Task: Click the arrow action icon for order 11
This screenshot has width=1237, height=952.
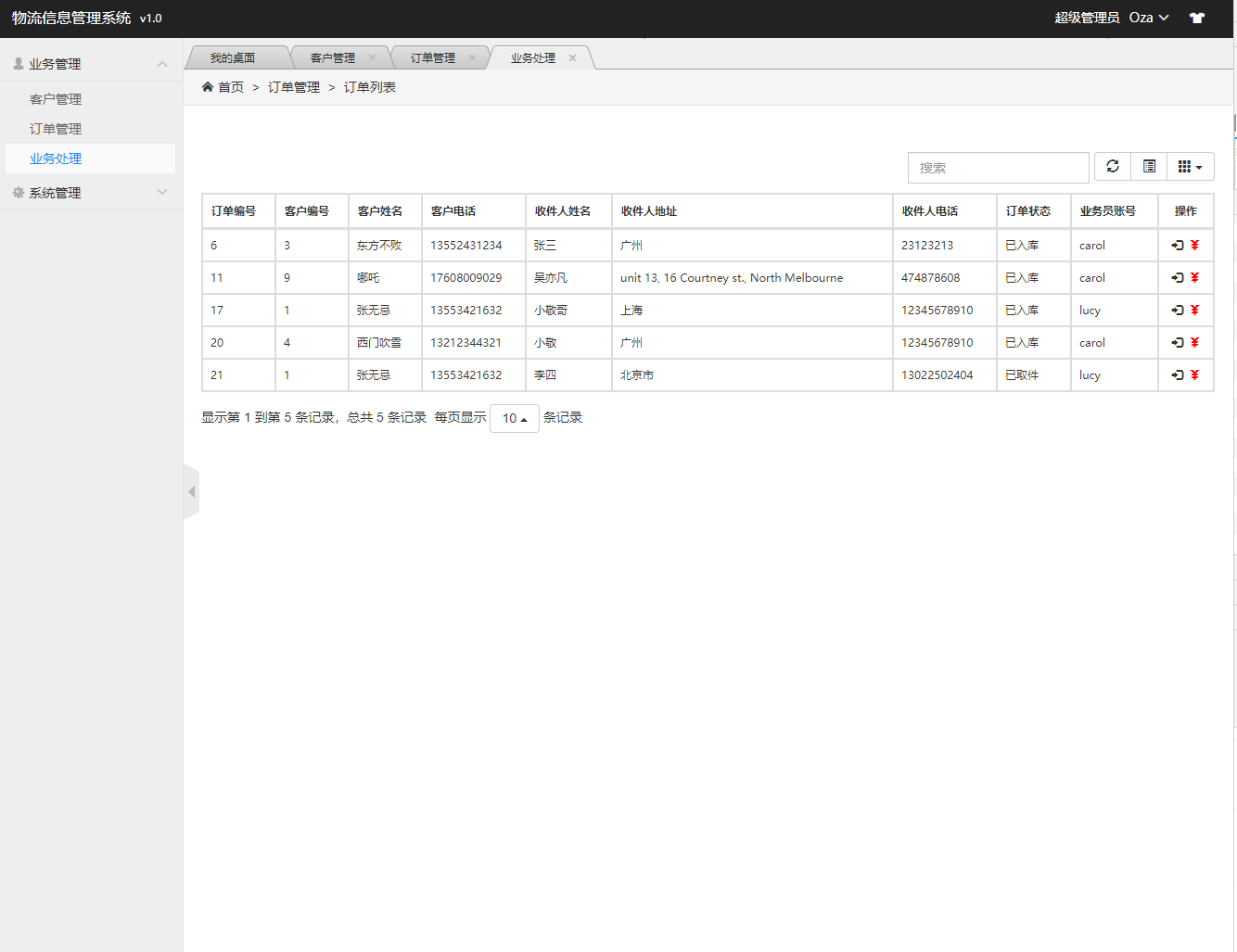Action: [x=1178, y=278]
